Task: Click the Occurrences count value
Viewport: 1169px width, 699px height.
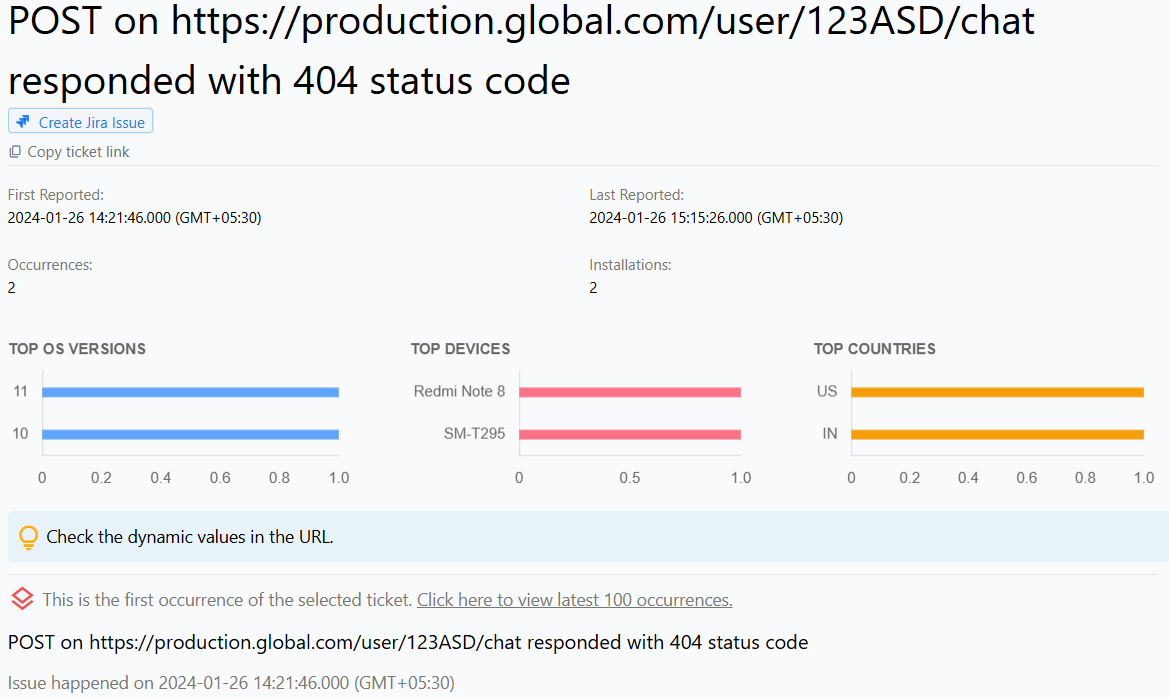Action: (x=10, y=287)
